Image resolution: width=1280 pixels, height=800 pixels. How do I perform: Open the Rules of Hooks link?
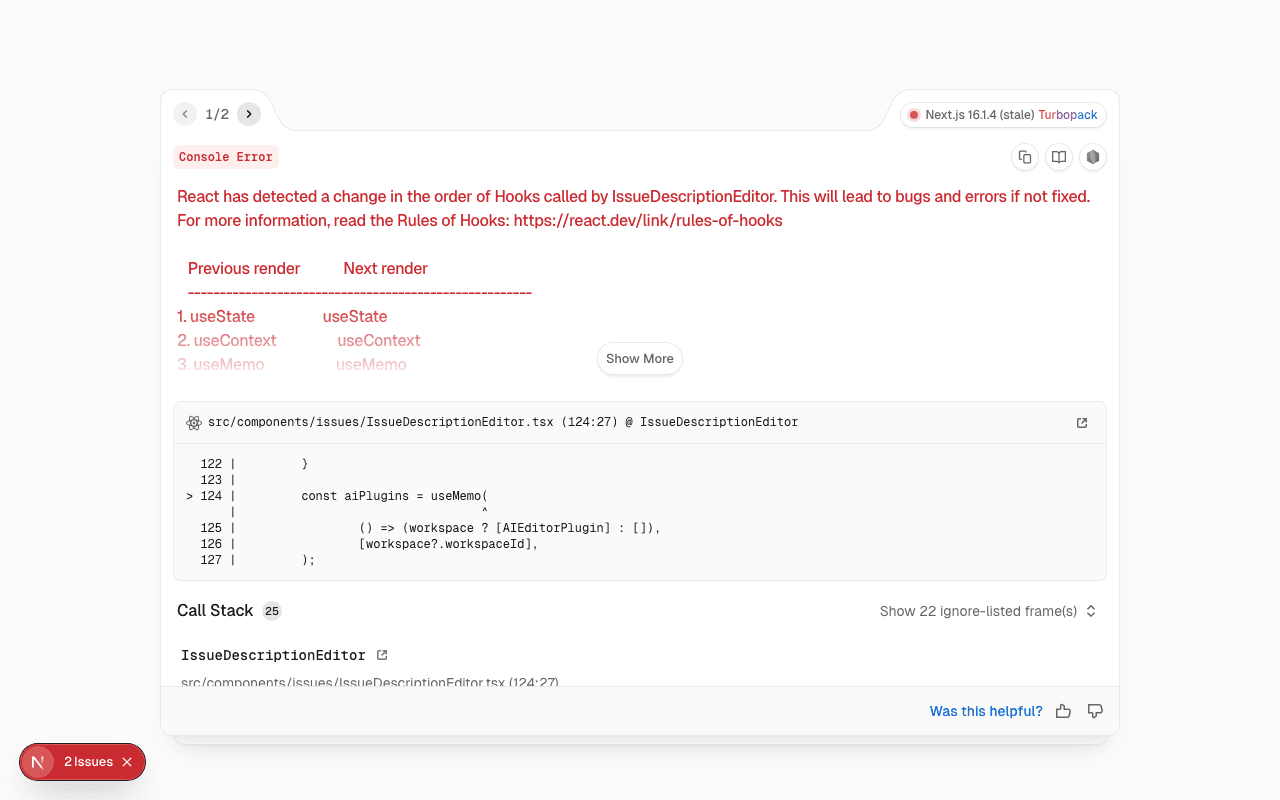tap(647, 220)
